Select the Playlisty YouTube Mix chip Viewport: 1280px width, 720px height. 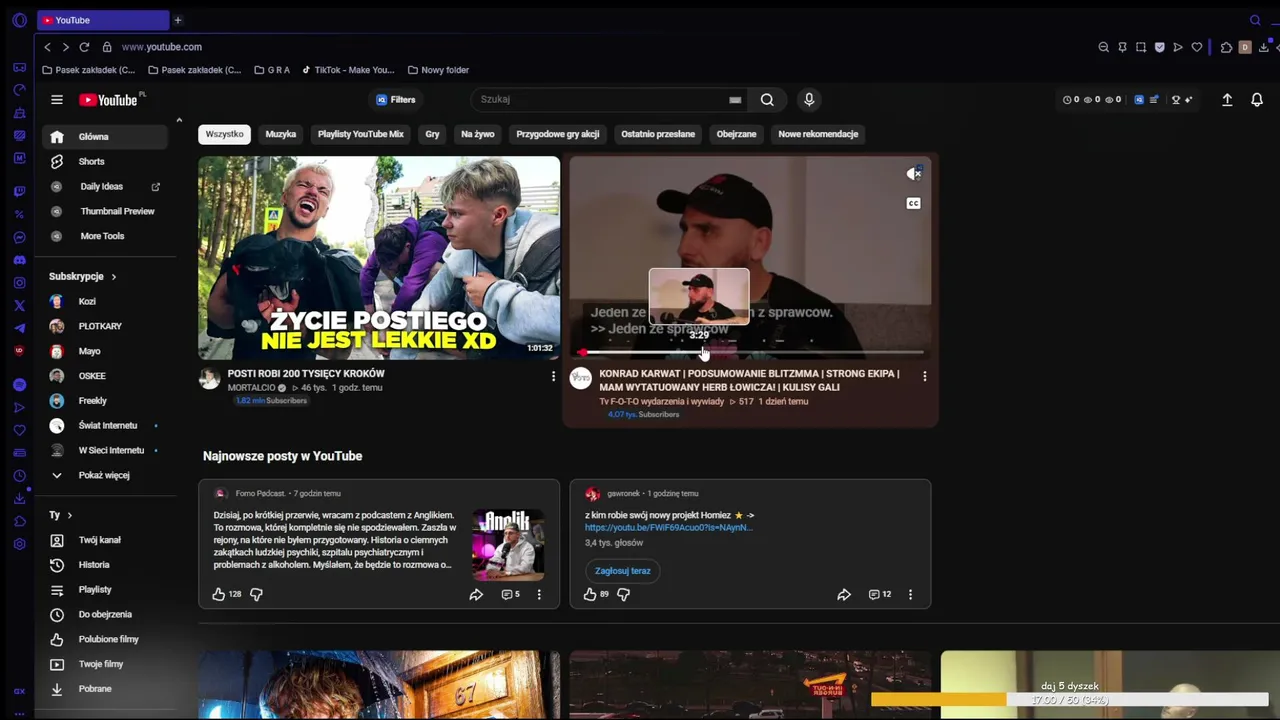360,134
